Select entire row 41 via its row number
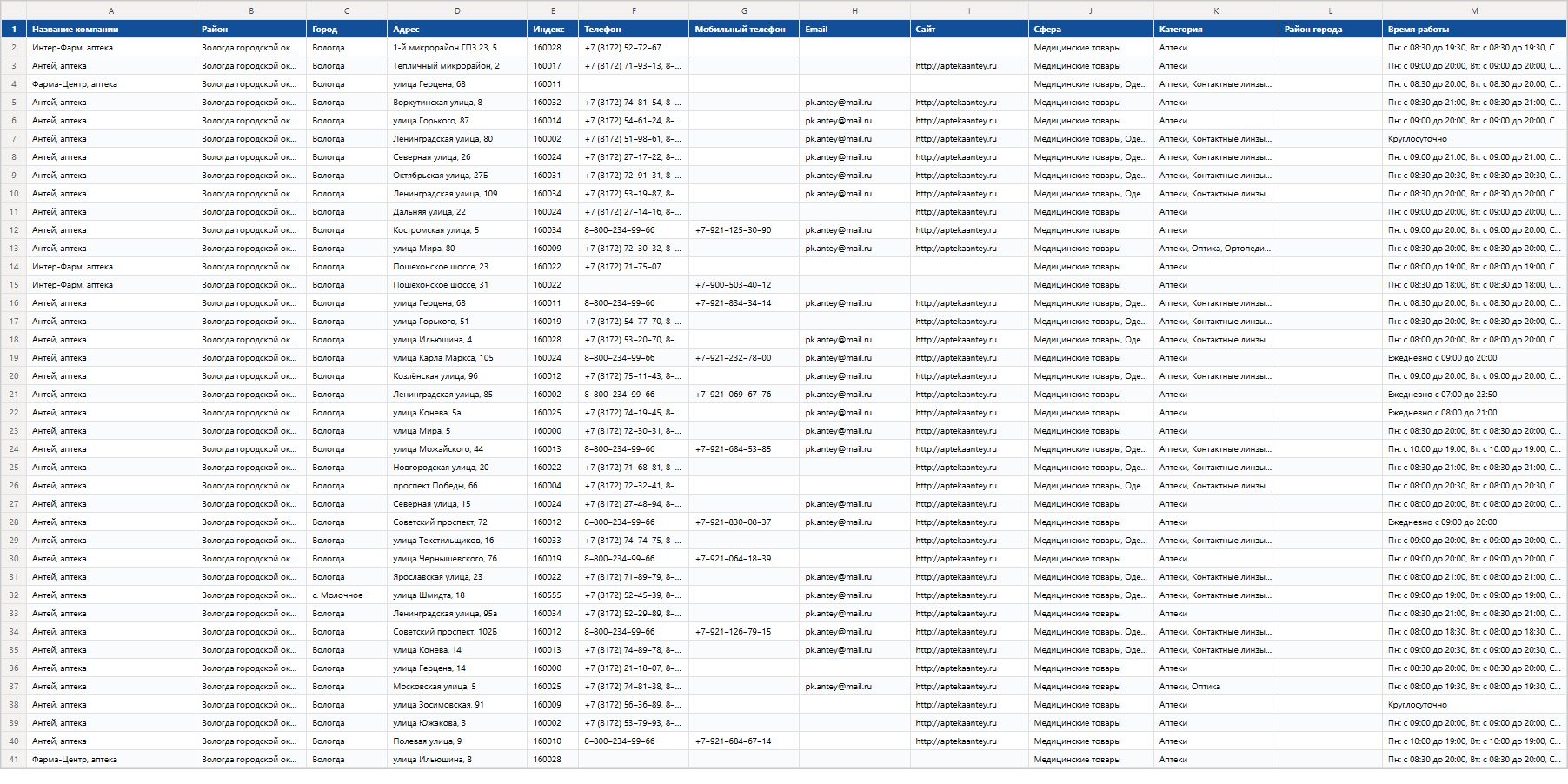The image size is (1568, 784). coord(14,760)
